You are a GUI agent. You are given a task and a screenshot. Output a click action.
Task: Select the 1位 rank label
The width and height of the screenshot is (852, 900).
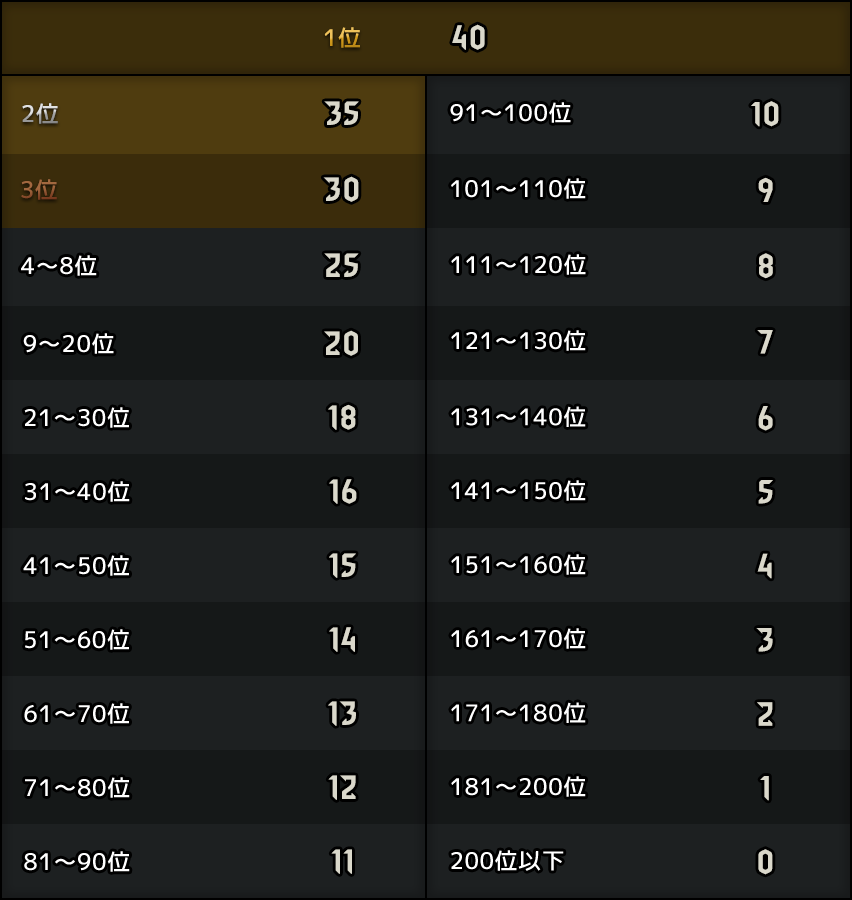342,38
